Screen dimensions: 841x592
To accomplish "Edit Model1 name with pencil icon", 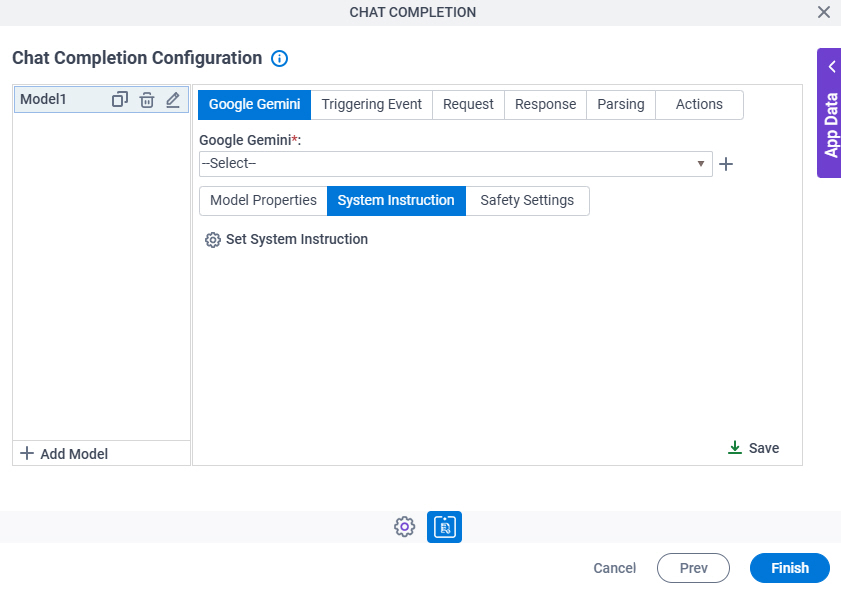I will (x=173, y=100).
